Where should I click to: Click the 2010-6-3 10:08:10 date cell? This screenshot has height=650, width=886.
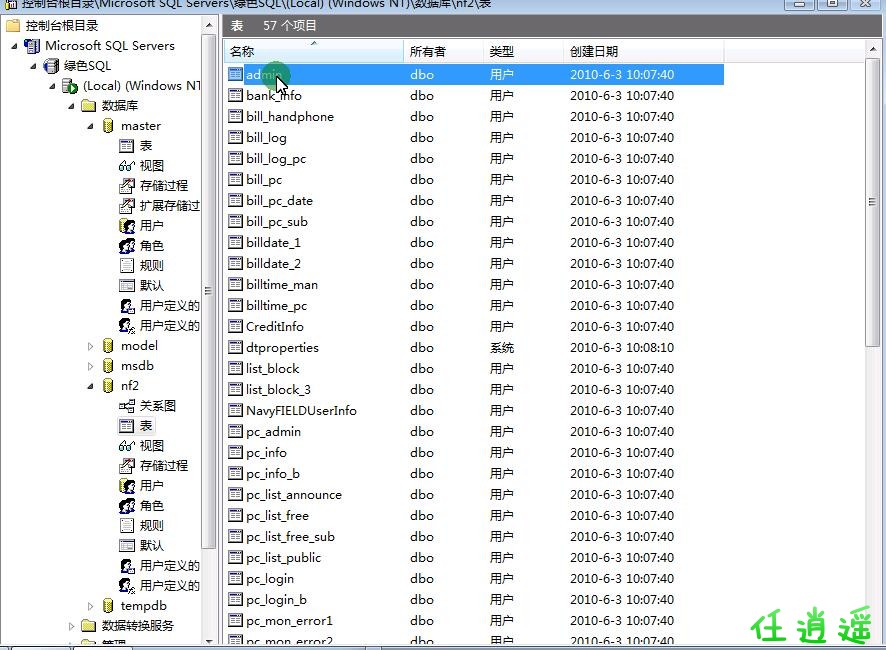coord(622,348)
